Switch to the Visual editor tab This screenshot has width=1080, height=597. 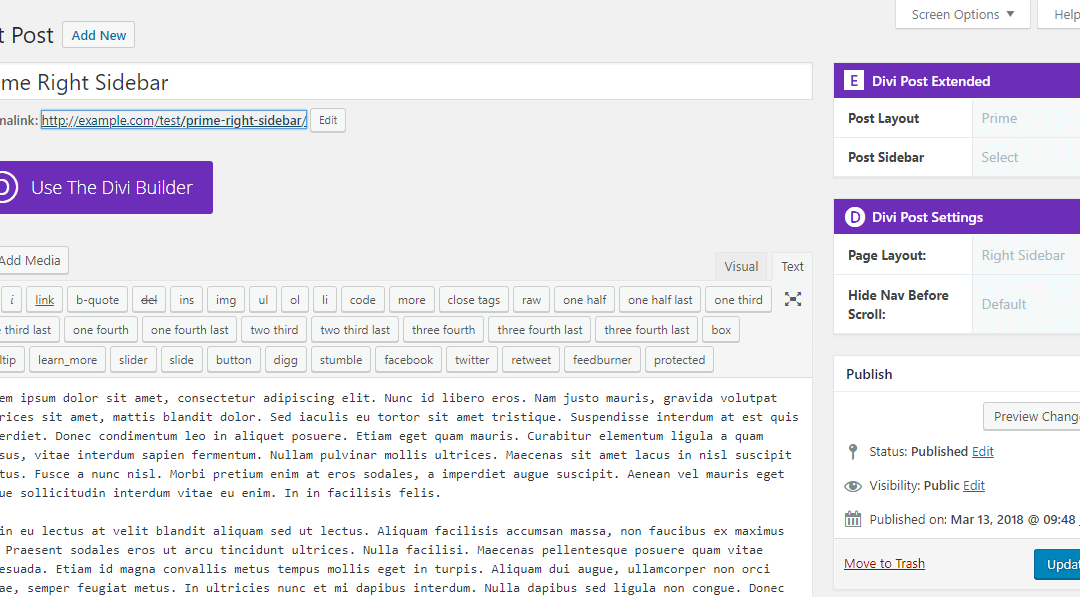point(741,266)
